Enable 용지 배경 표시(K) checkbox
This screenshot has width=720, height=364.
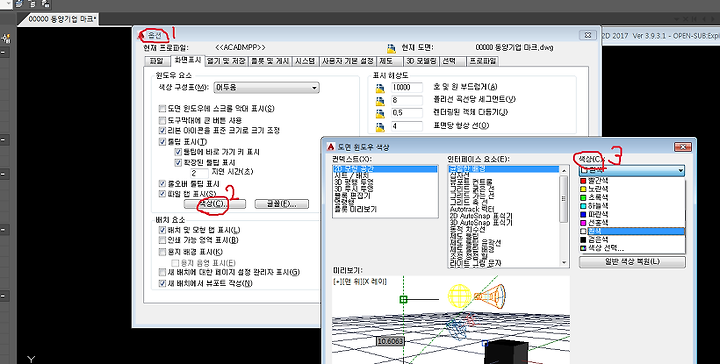pyautogui.click(x=162, y=252)
